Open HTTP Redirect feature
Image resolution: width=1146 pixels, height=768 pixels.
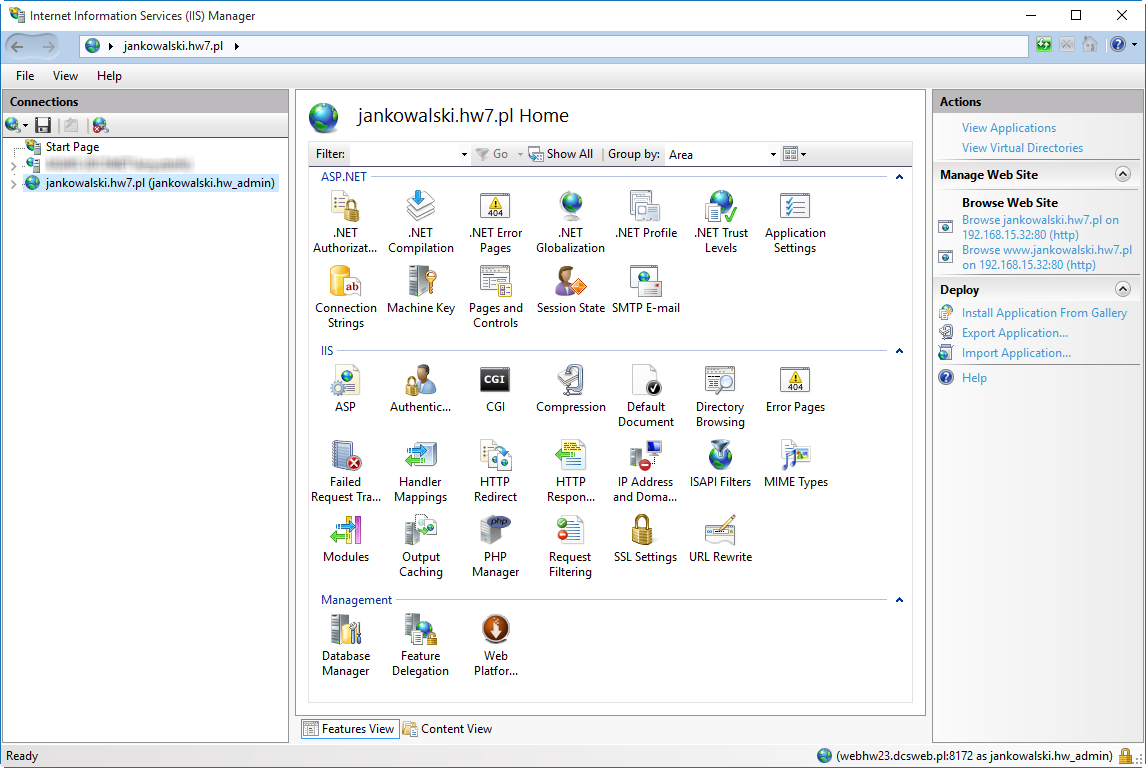point(496,471)
